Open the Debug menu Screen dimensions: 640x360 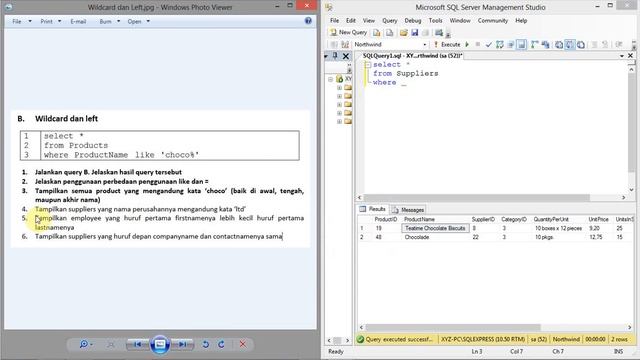(413, 20)
